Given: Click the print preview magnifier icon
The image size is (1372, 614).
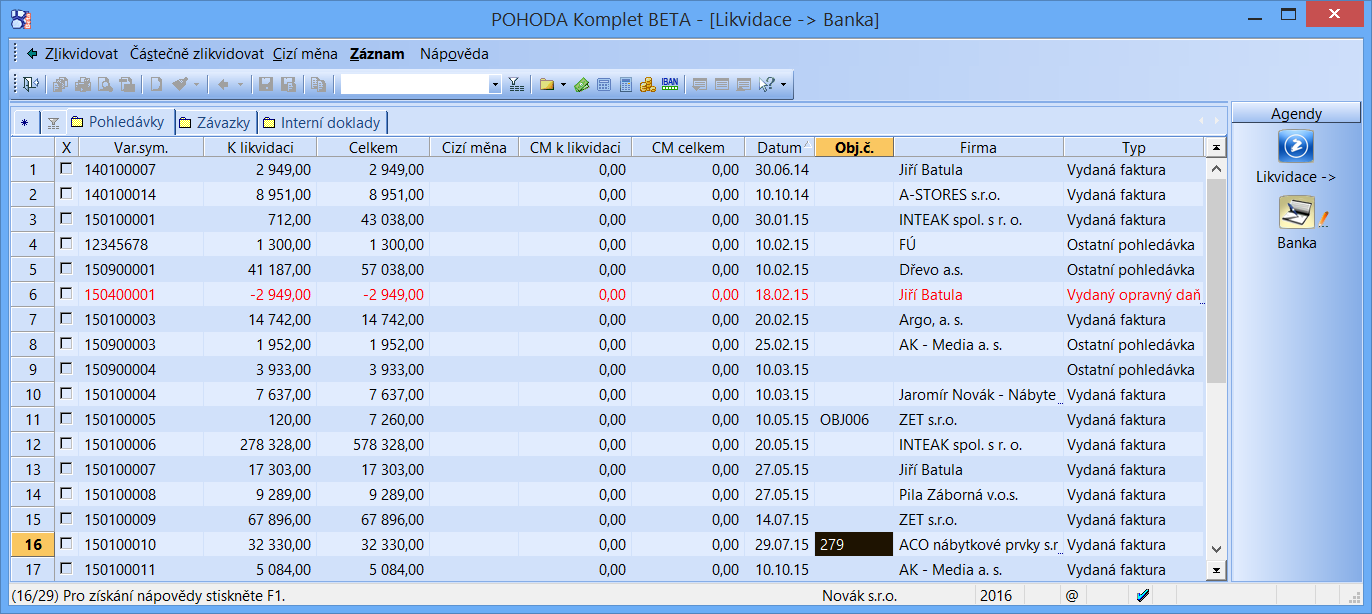Looking at the screenshot, I should pyautogui.click(x=105, y=85).
